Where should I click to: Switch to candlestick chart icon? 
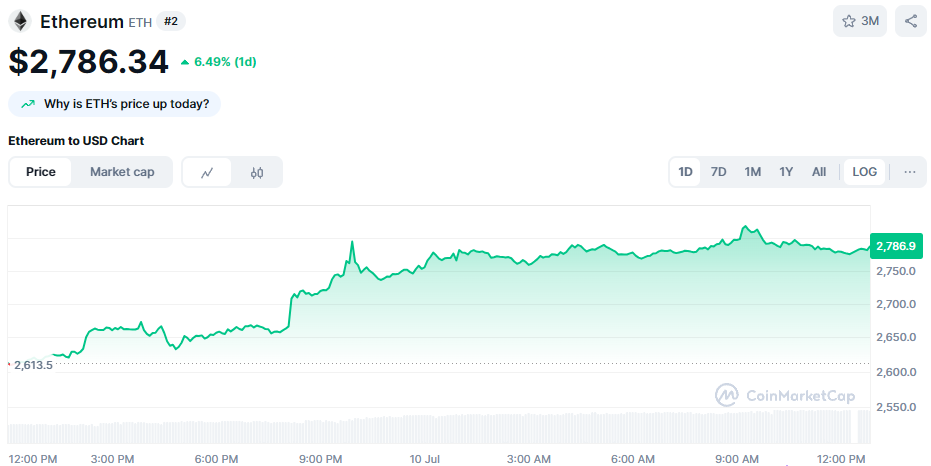(256, 172)
